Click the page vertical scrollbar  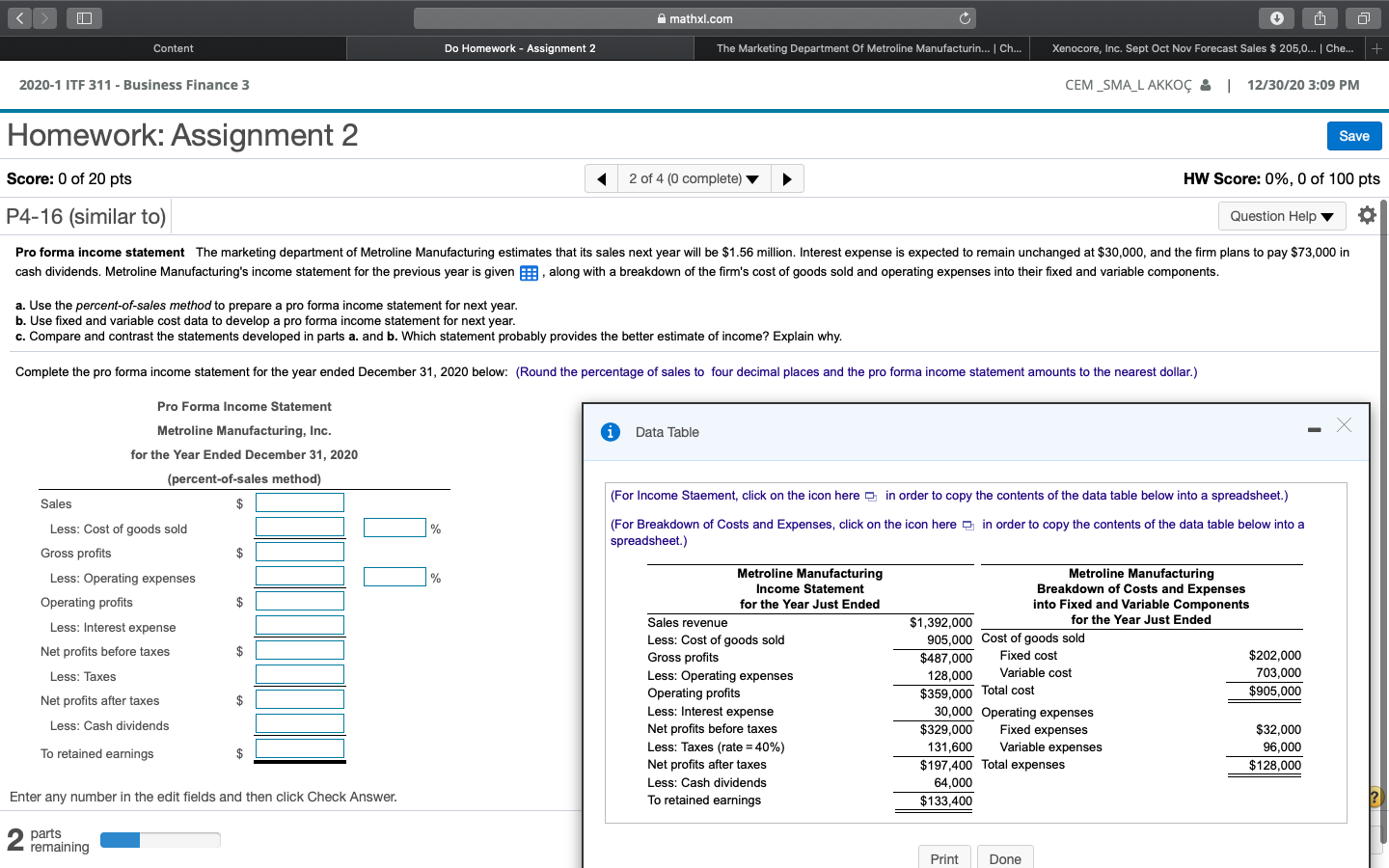tap(1383, 521)
